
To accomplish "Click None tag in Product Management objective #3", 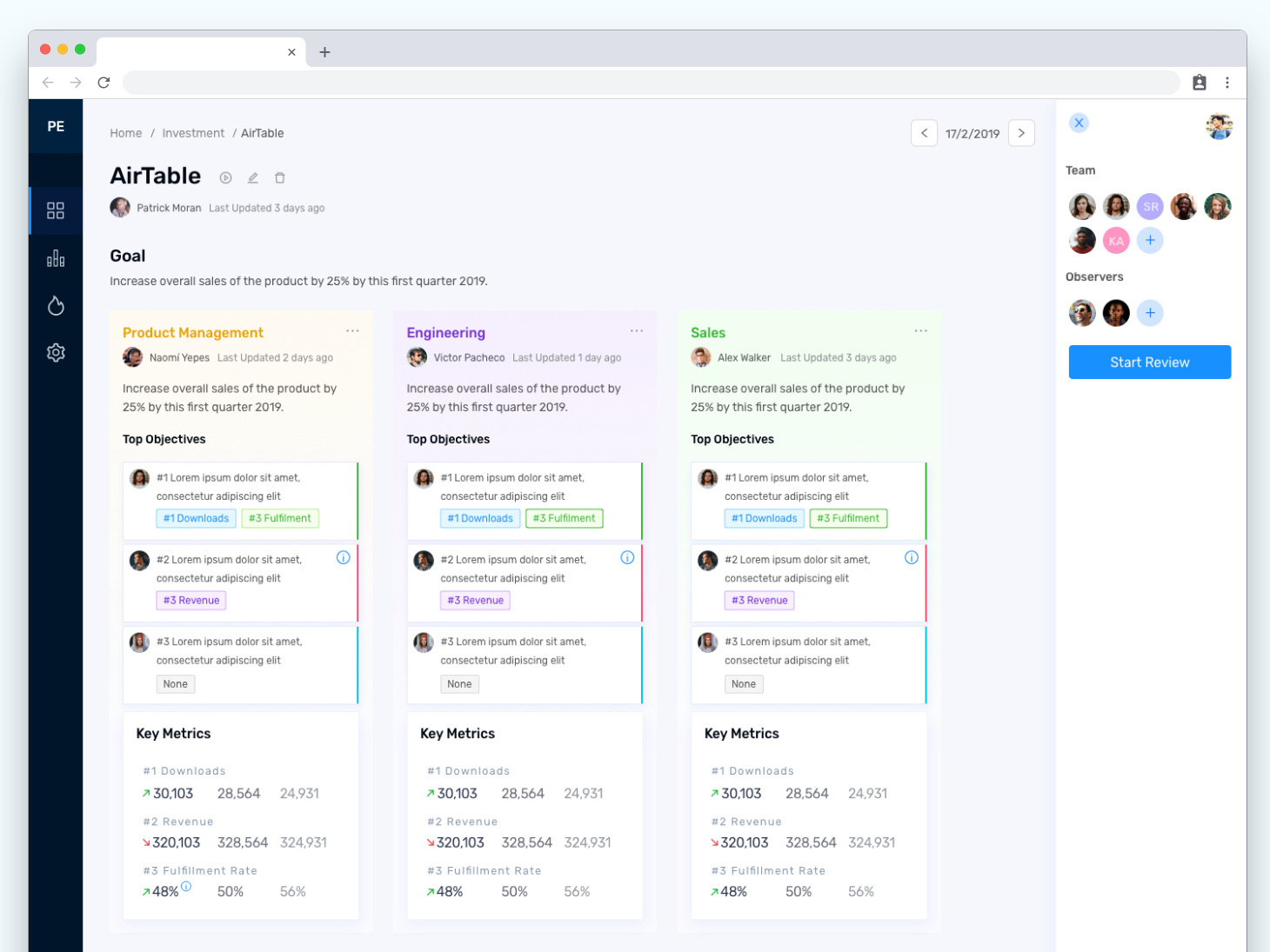I will (176, 684).
